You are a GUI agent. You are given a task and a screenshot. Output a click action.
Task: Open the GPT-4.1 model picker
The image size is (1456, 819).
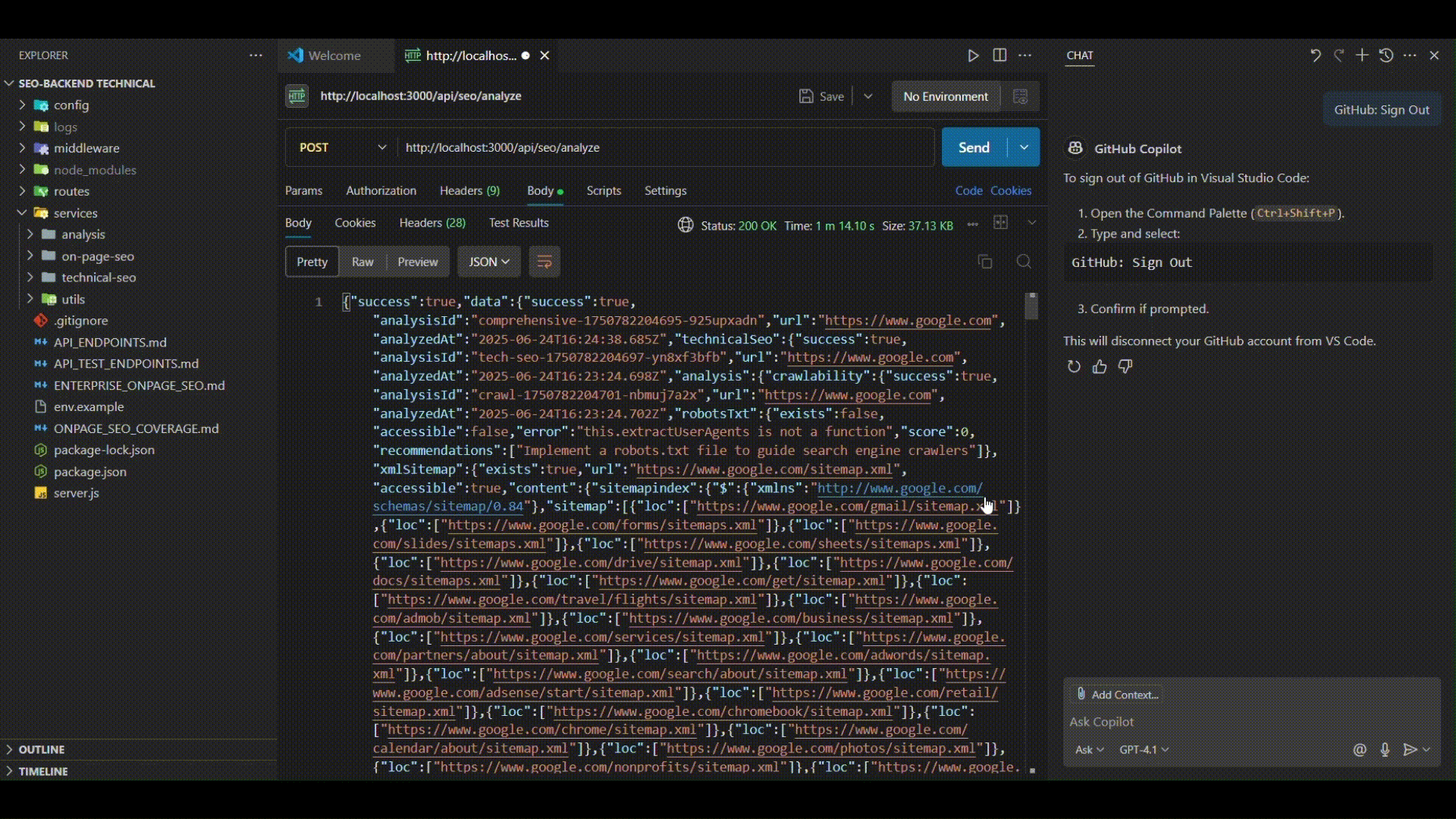1144,750
